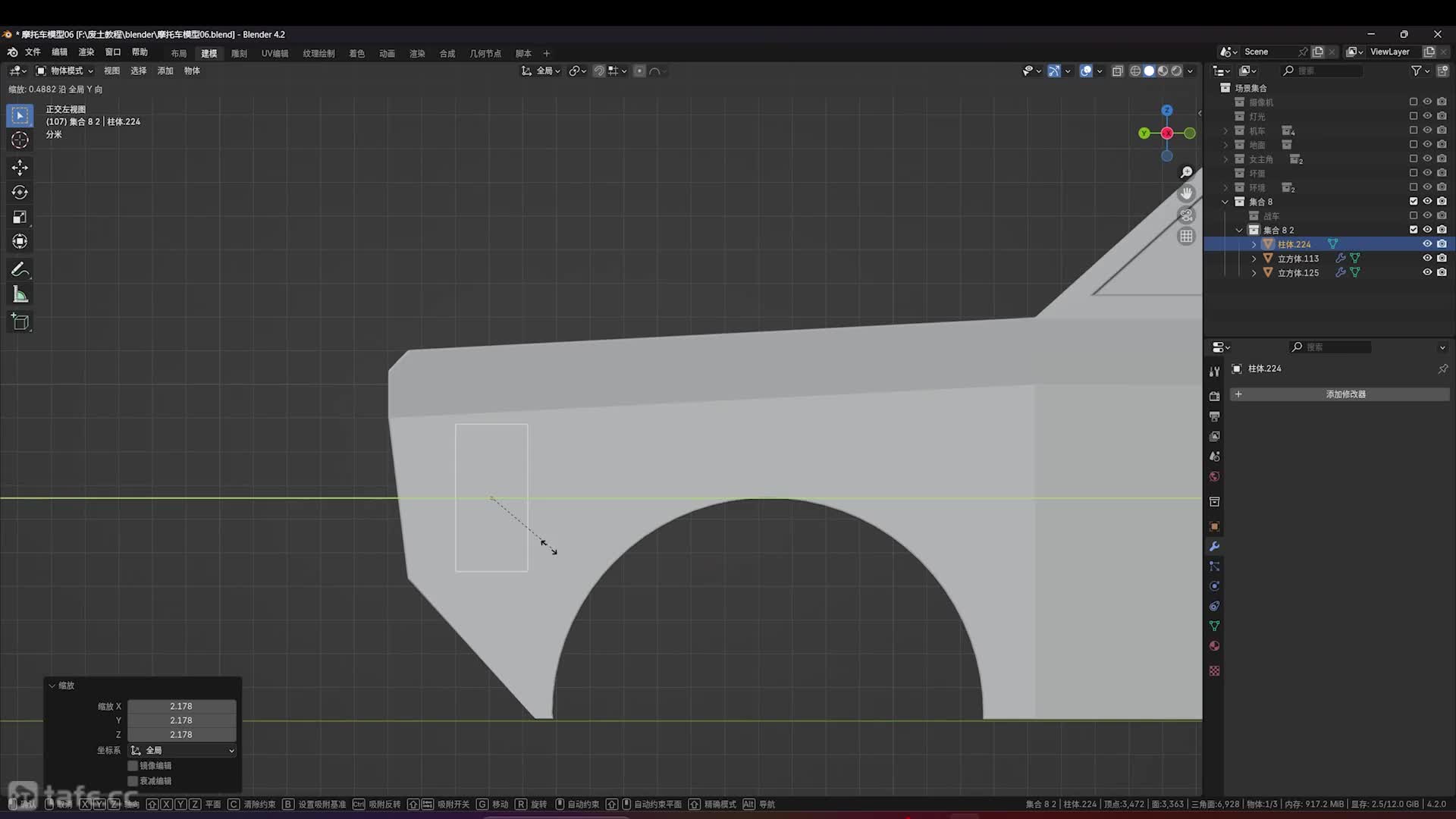Select the Select Box tool
Viewport: 1456px width, 819px height.
(20, 115)
